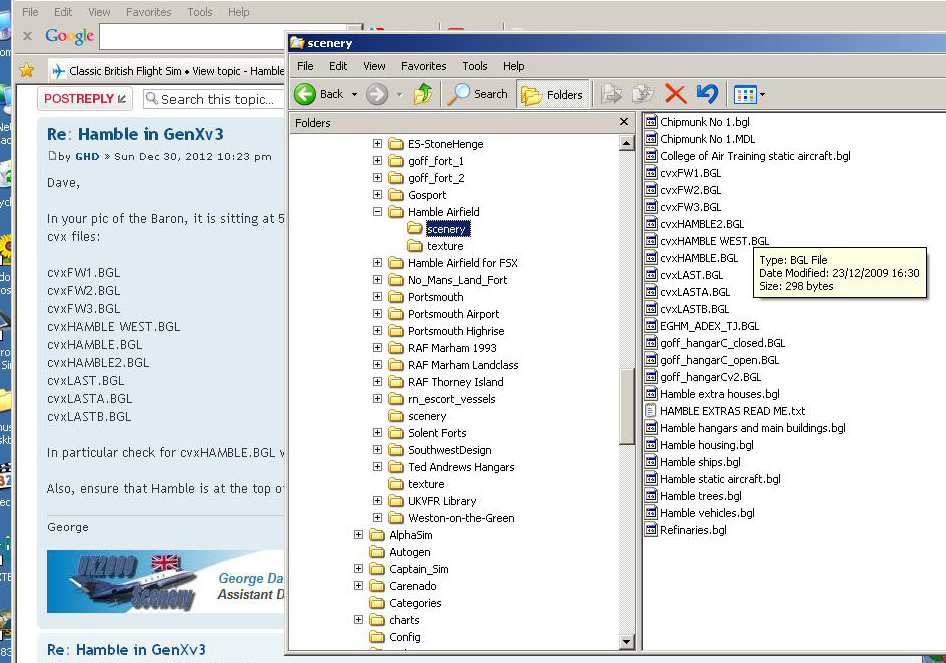Select the No_Mans_Land_Fort folder
The height and width of the screenshot is (663, 946).
click(457, 280)
